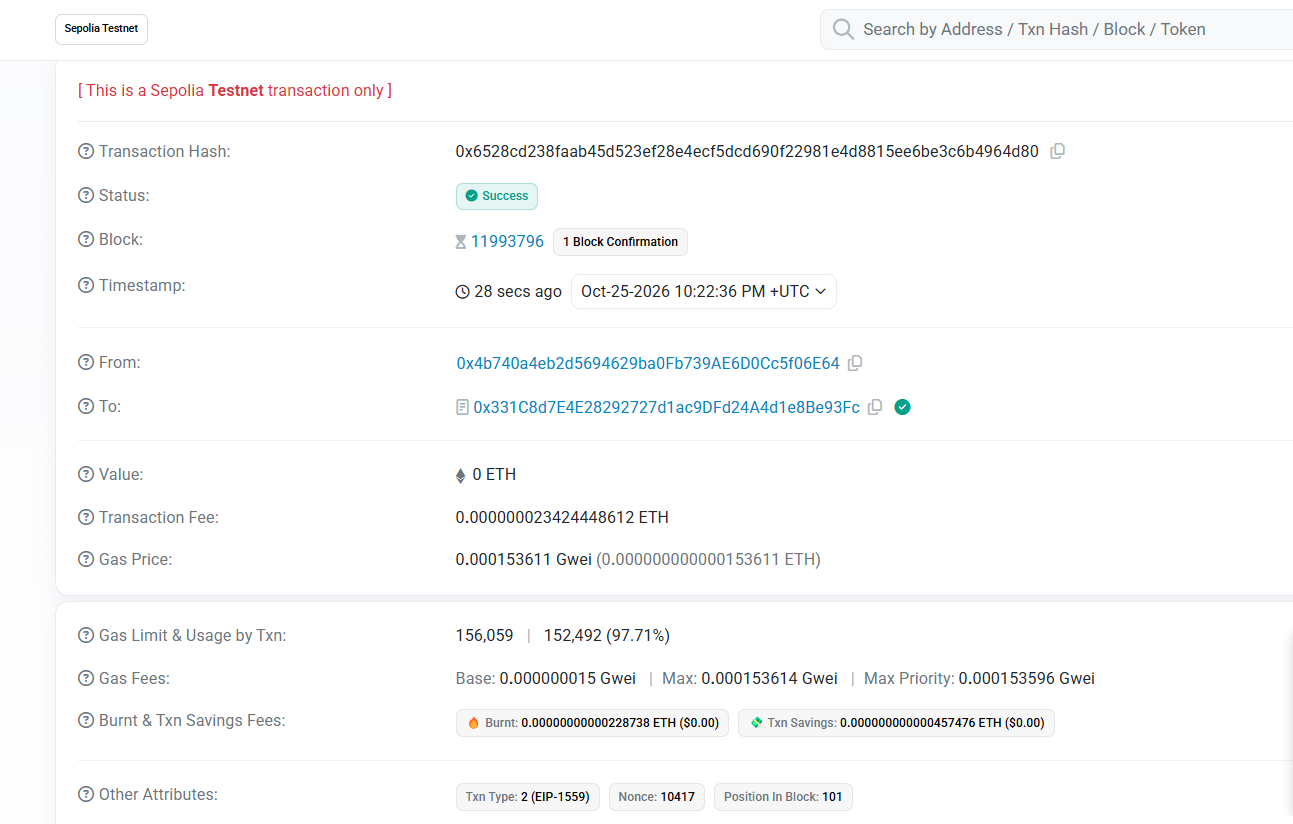Click the Txn Type: 2 (EIP-1559) badge

click(x=528, y=797)
